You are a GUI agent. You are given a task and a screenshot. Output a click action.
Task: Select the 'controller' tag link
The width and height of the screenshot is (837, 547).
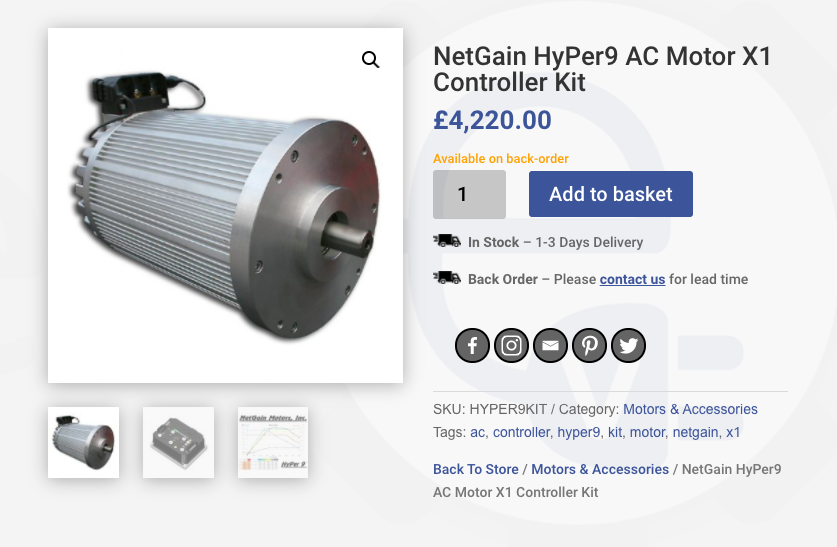pyautogui.click(x=521, y=432)
